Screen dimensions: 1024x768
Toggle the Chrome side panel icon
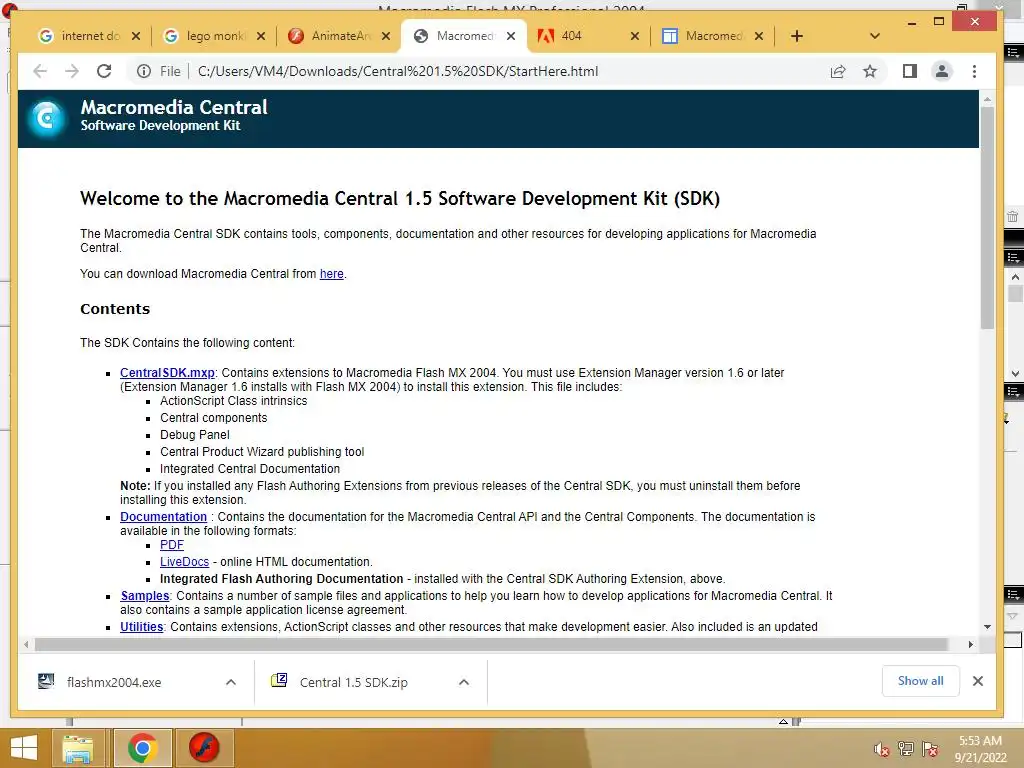910,71
